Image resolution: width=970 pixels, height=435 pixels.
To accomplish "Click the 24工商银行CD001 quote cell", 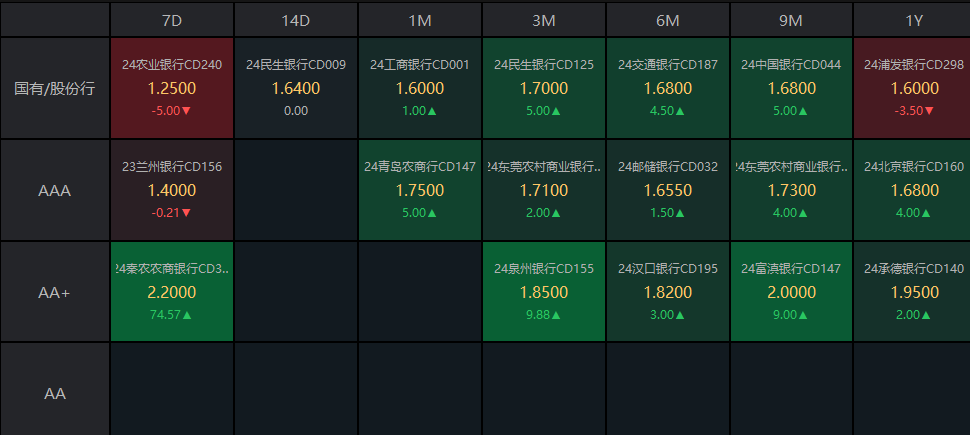I will point(420,88).
